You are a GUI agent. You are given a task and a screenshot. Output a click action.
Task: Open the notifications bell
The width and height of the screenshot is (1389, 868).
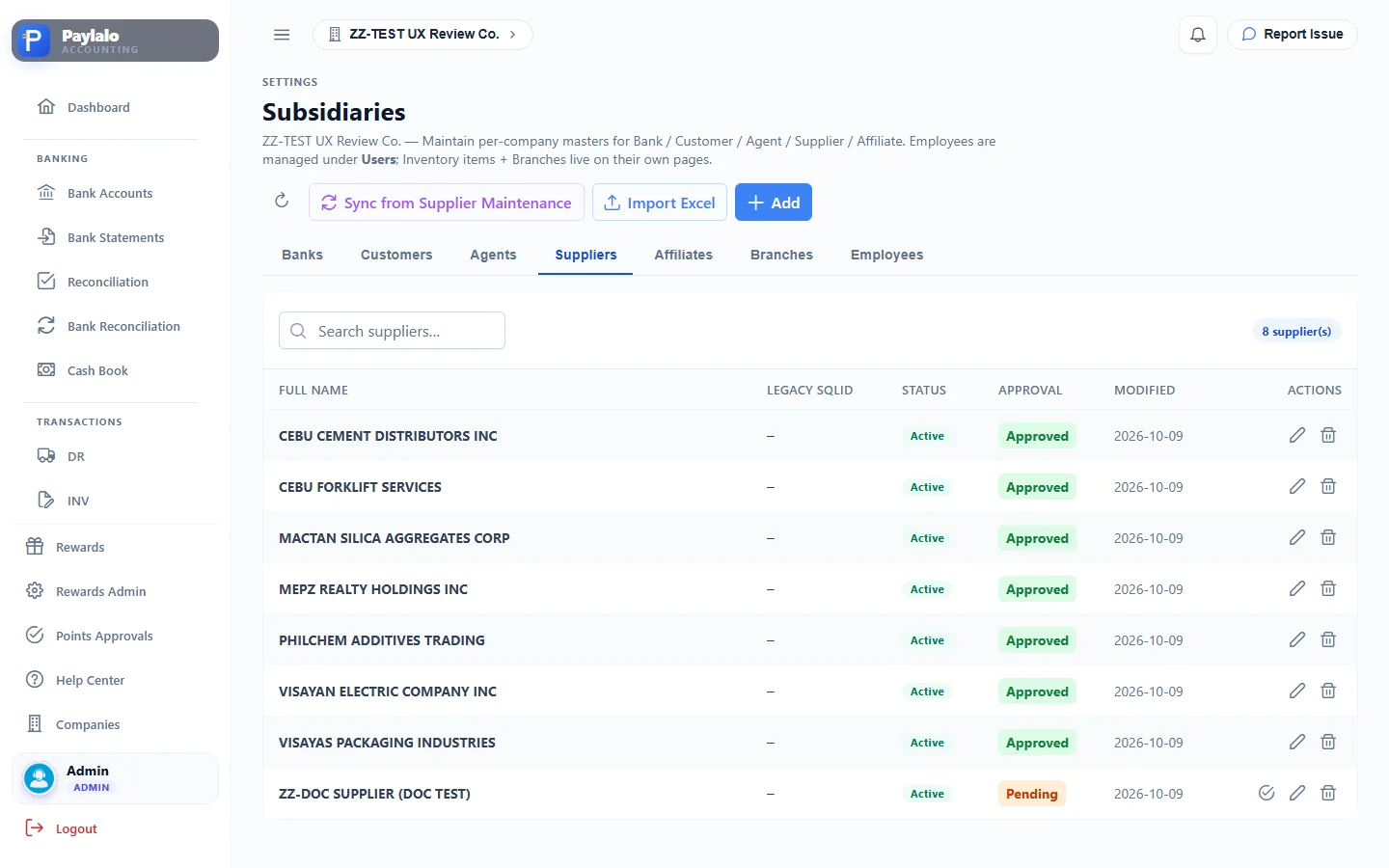pos(1198,35)
